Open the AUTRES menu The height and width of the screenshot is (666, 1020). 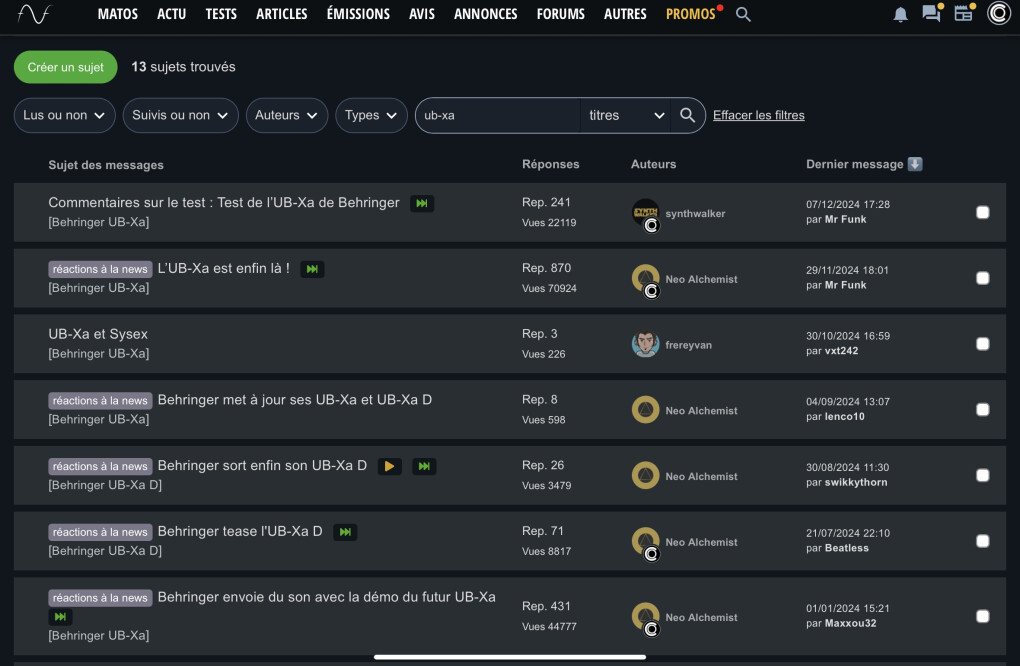[625, 14]
